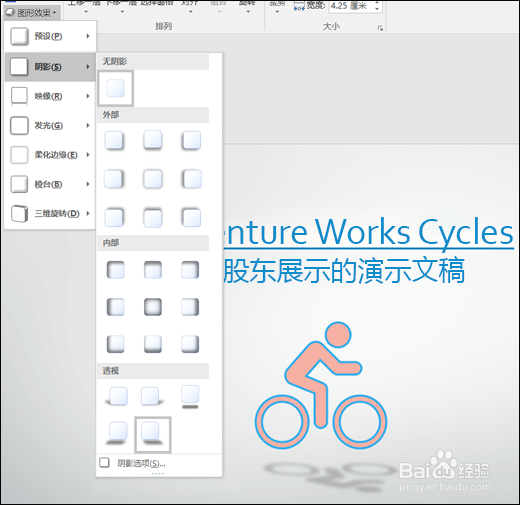The height and width of the screenshot is (505, 520).
Task: Pick third inner shadow in 内部 row two
Action: pyautogui.click(x=190, y=307)
